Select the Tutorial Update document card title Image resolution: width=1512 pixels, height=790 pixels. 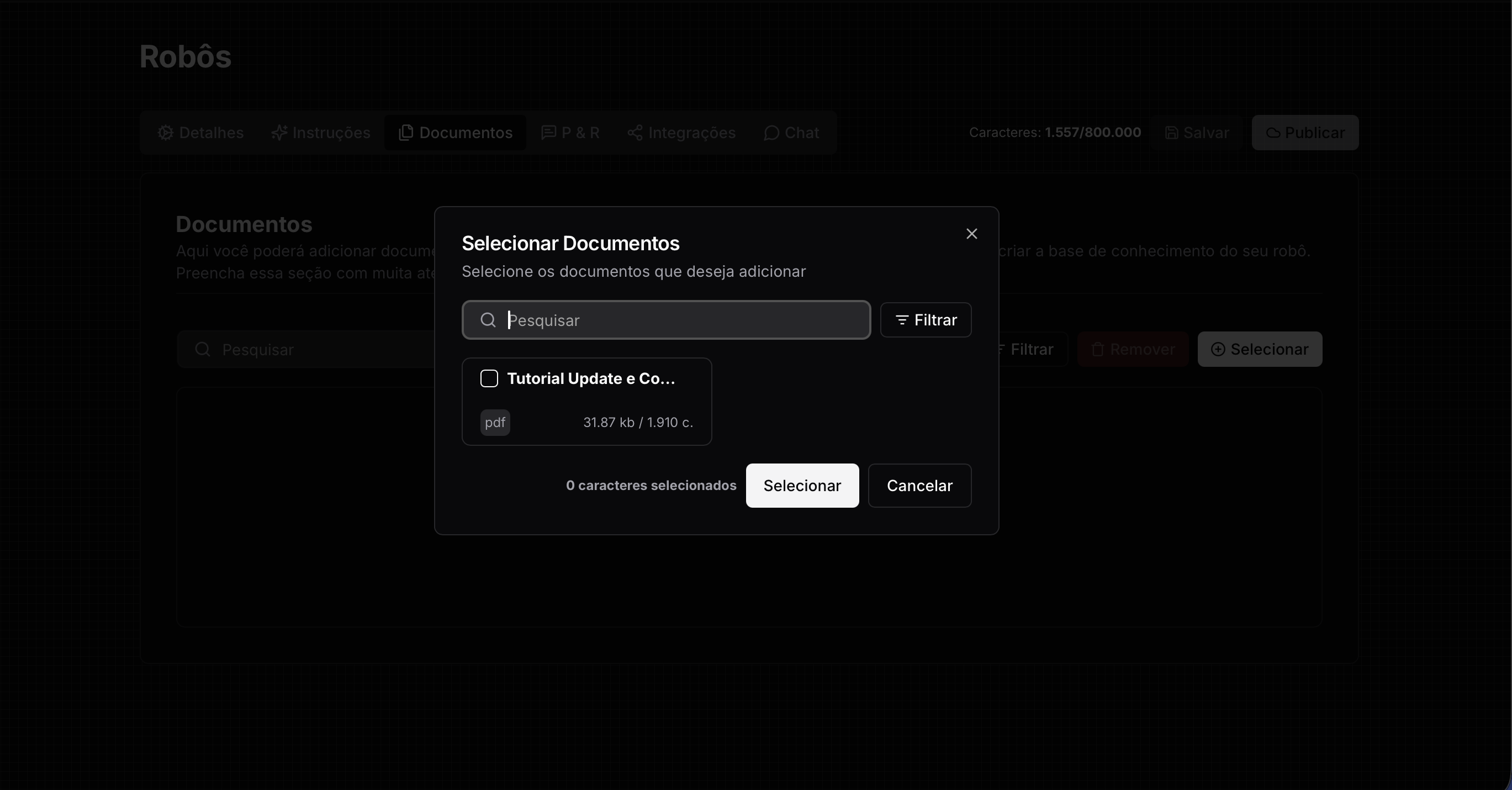pyautogui.click(x=590, y=379)
